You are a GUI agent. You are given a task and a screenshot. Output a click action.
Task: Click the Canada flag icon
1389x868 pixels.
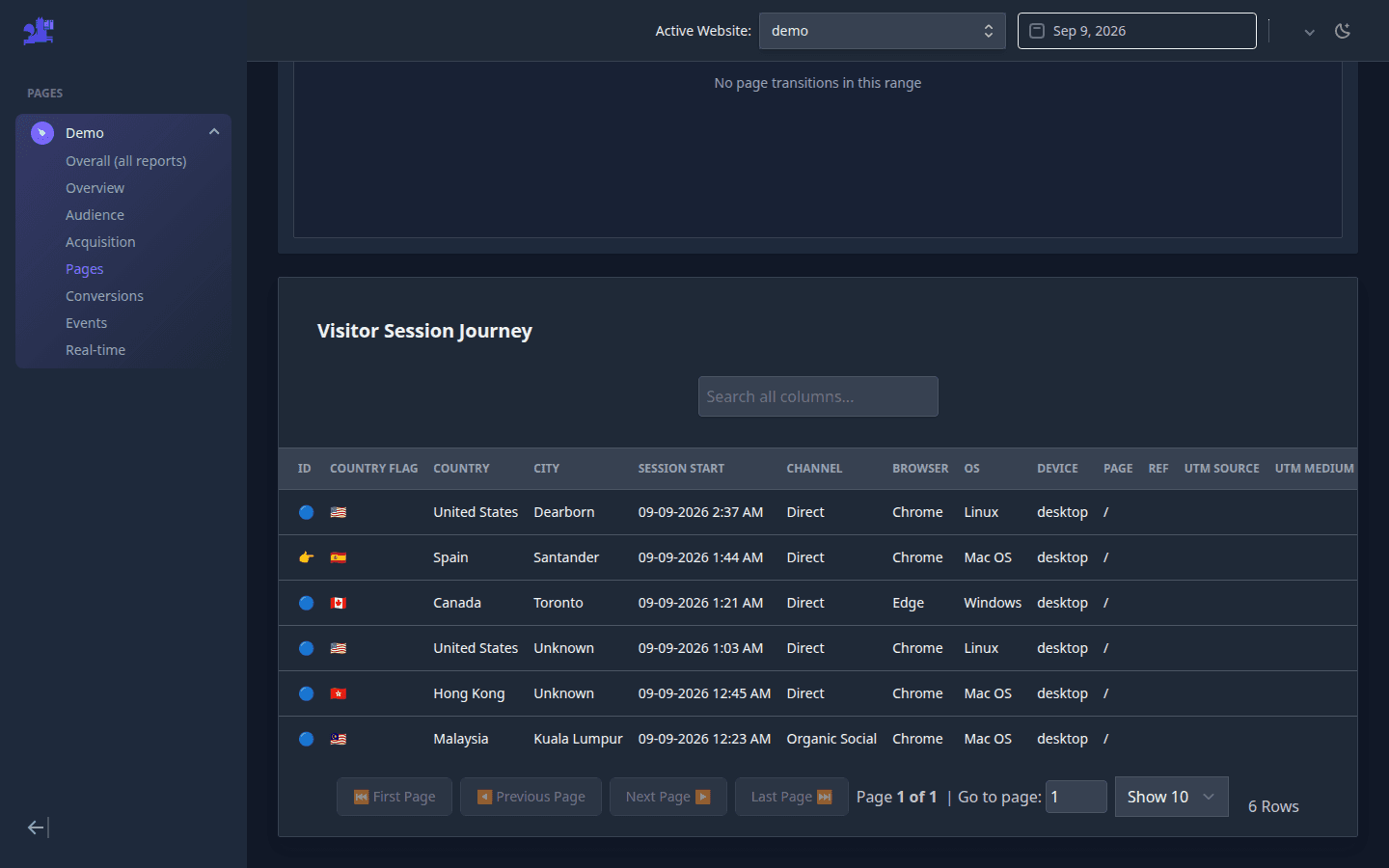(x=338, y=603)
